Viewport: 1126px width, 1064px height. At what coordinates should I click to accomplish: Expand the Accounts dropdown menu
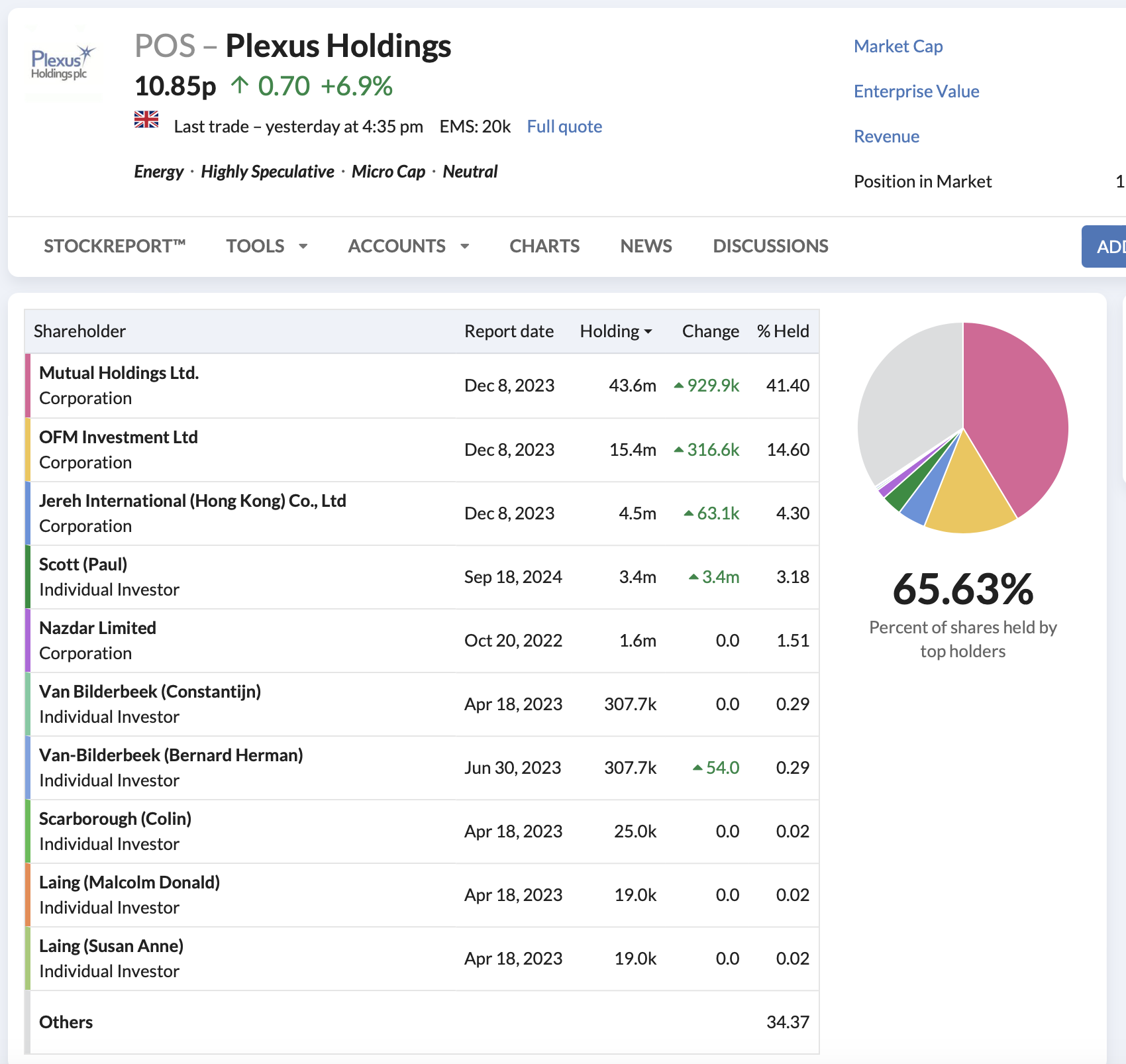pyautogui.click(x=409, y=246)
